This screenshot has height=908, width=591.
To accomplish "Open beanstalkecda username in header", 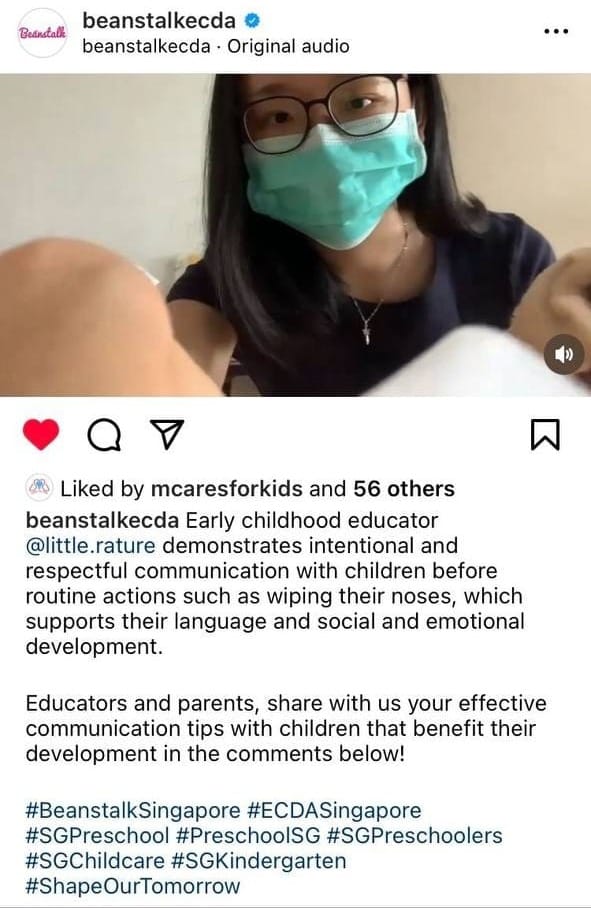I will click(159, 21).
